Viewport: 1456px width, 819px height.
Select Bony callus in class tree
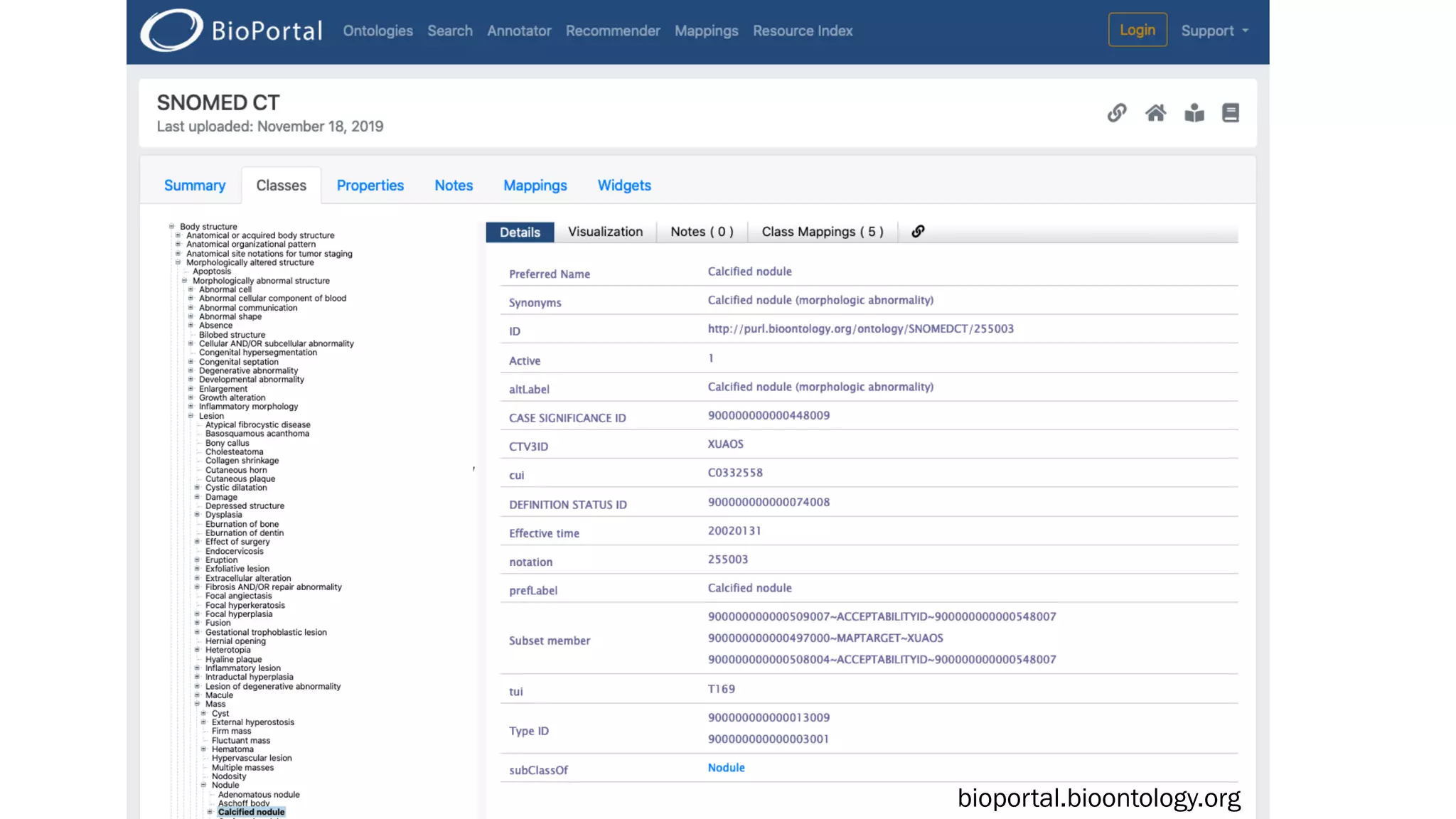227,443
